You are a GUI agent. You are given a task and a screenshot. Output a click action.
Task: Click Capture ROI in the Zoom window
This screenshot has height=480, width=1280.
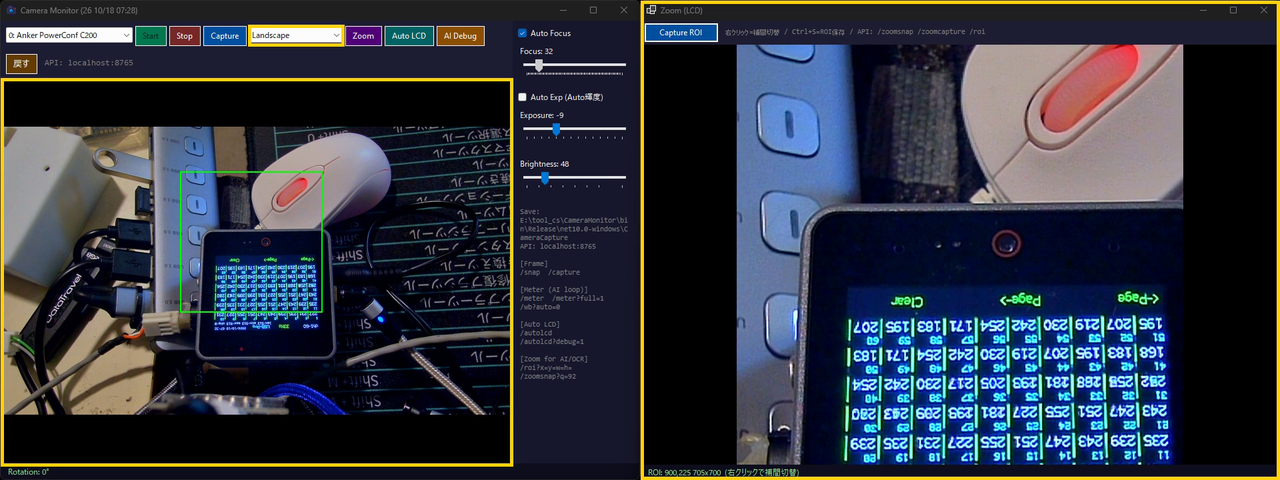(x=681, y=33)
